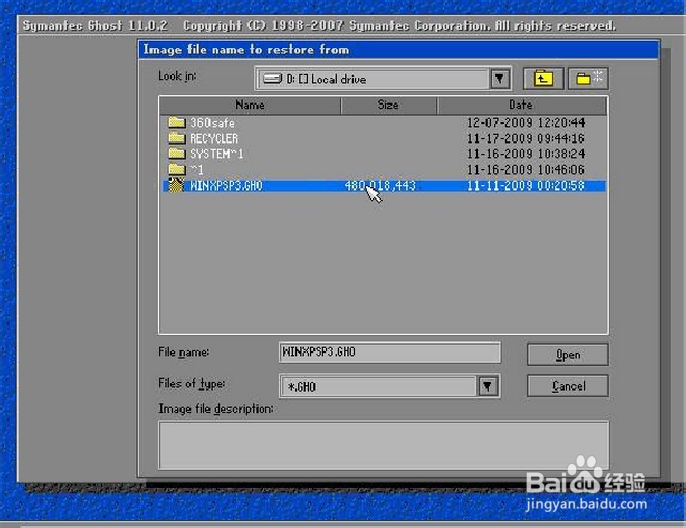Select the RECYCLER folder icon
Viewport: 686px width, 528px height.
(x=177, y=138)
